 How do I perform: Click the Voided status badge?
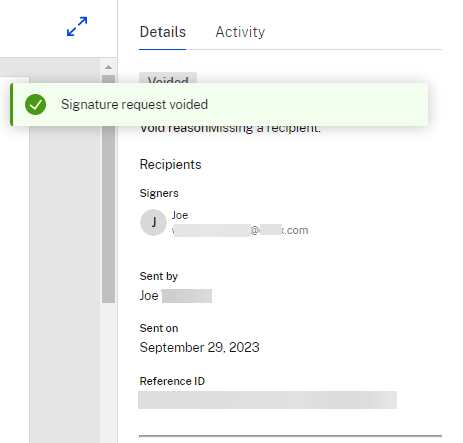click(x=168, y=78)
